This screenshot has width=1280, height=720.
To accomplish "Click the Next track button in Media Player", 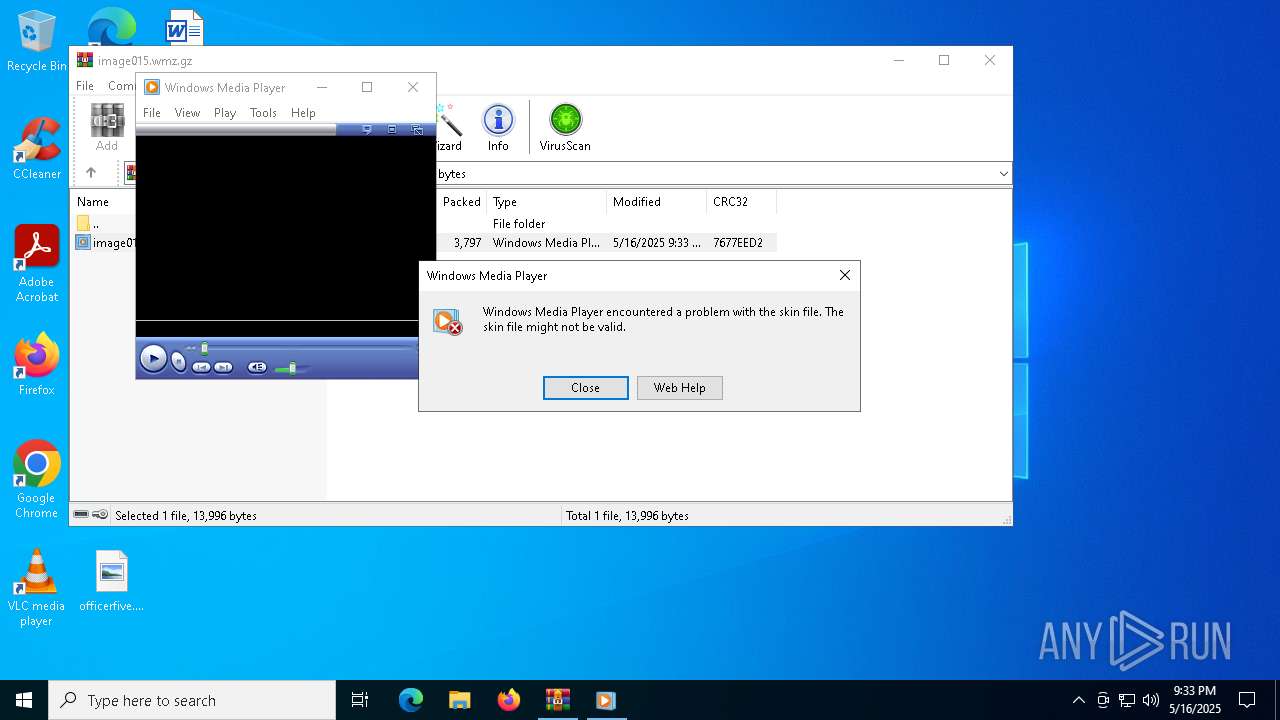I will point(224,367).
